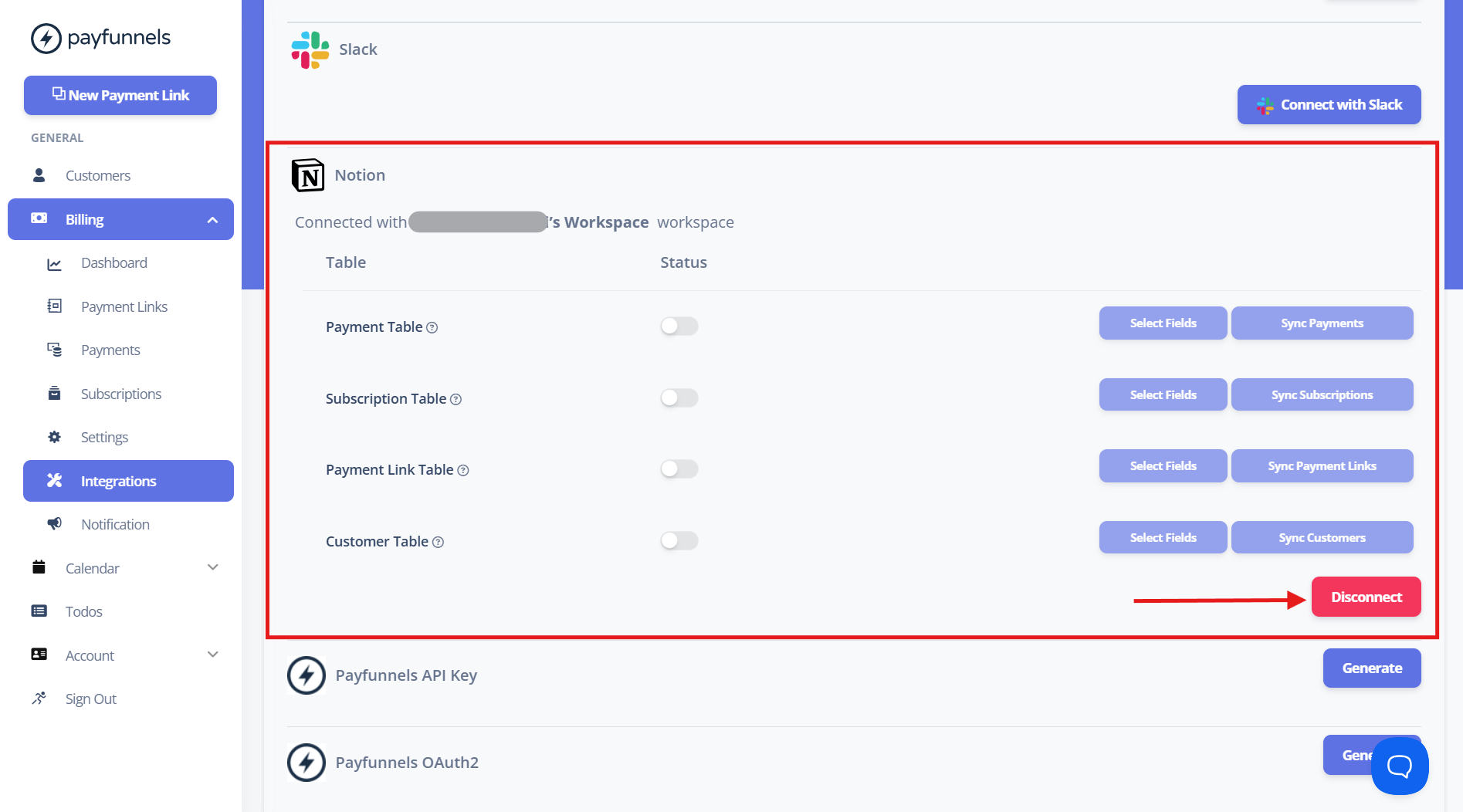Viewport: 1463px width, 812px height.
Task: Disconnect the Notion integration
Action: 1366,597
